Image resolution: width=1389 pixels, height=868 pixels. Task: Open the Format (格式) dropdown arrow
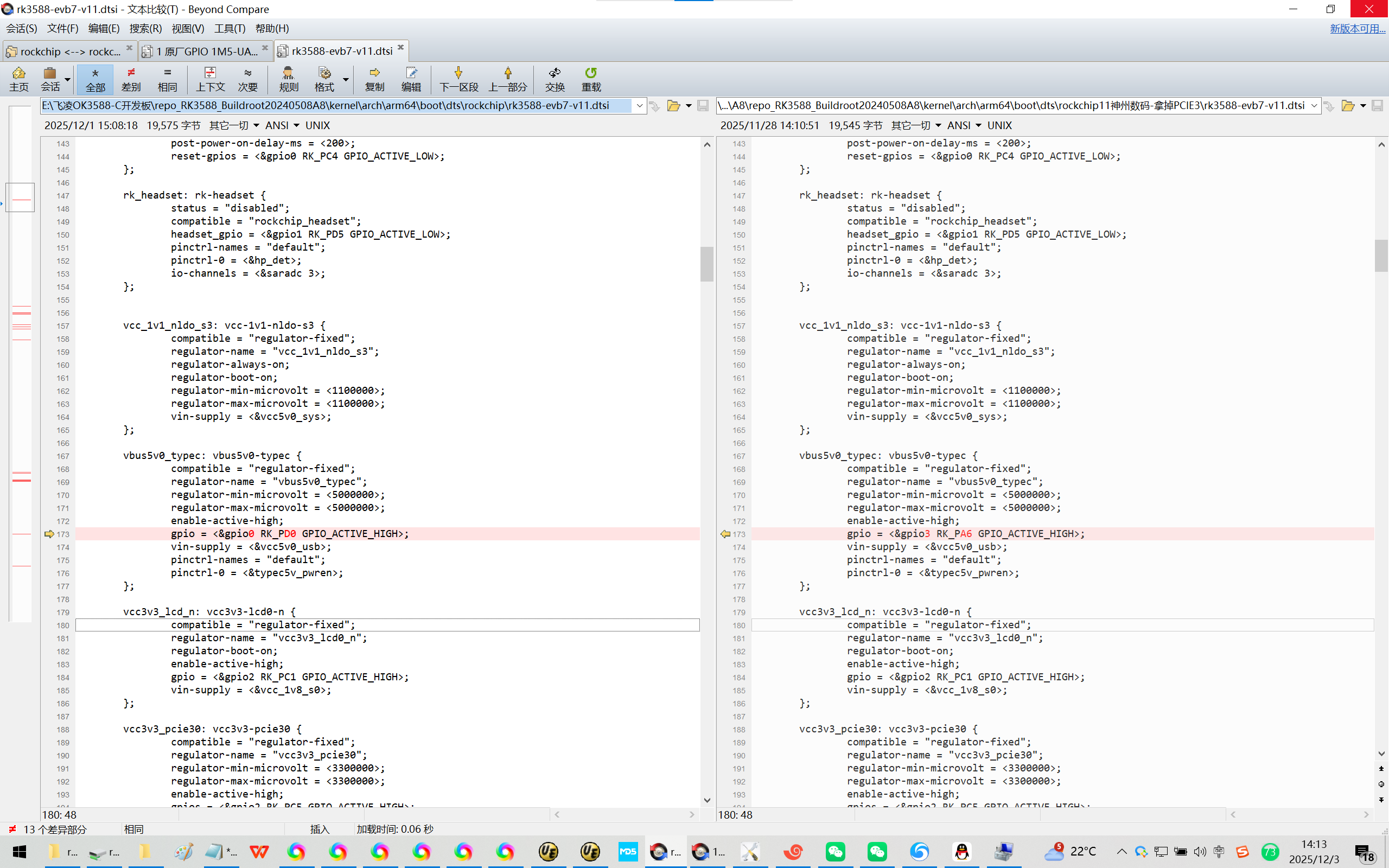pos(346,79)
